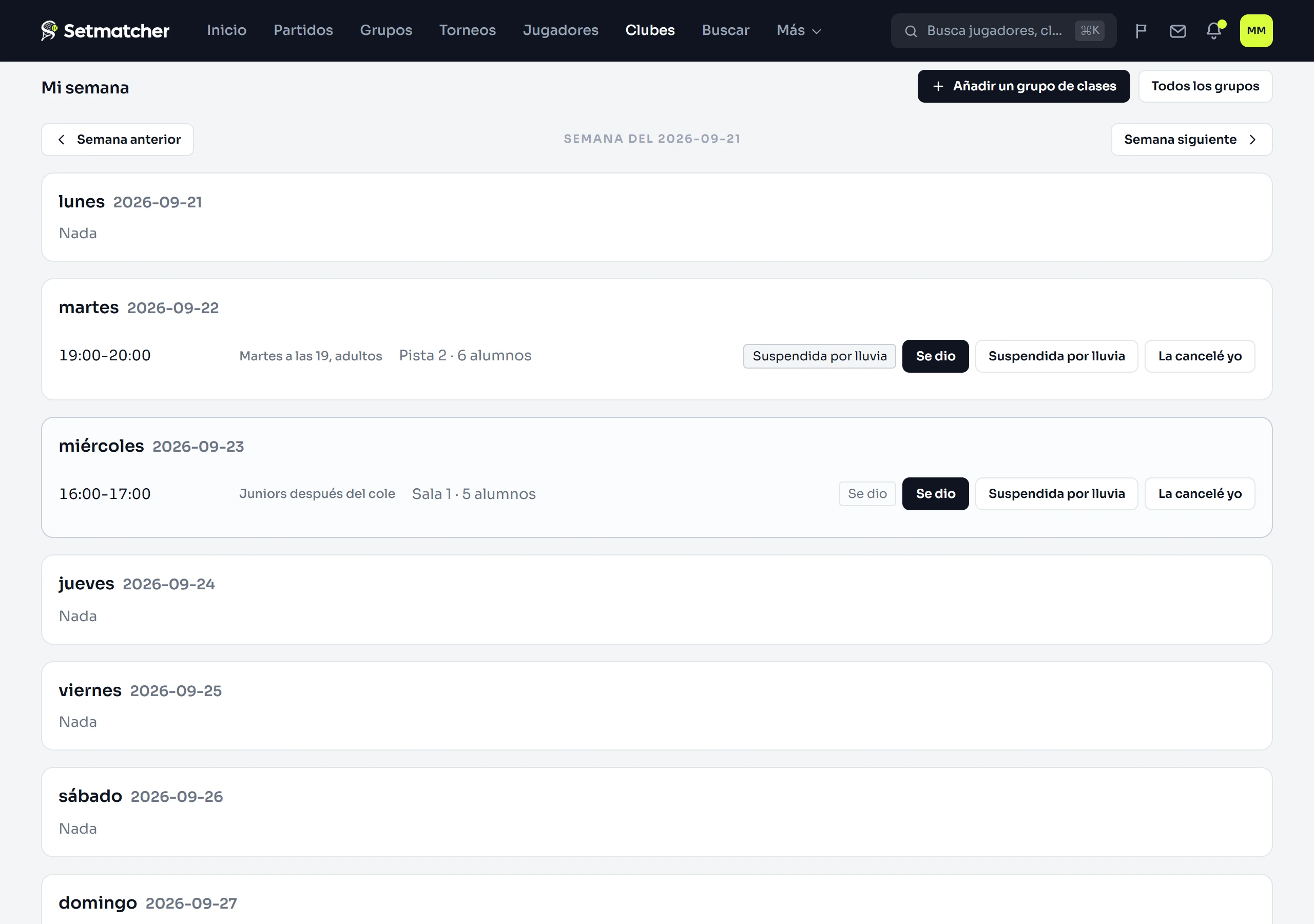Click the 19:00-20:00 time slot
The image size is (1314, 924).
pyautogui.click(x=105, y=356)
